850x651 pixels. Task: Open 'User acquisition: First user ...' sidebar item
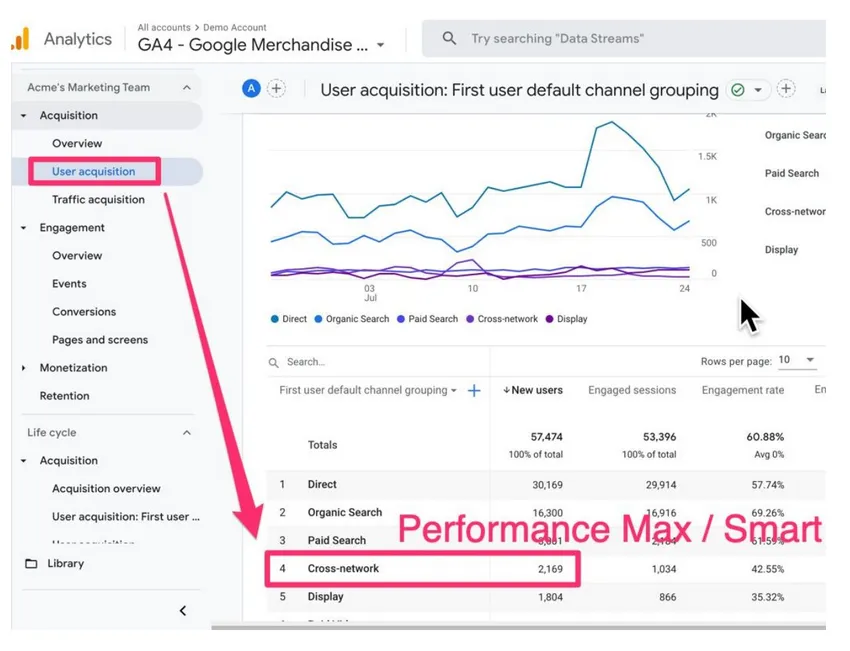point(126,517)
